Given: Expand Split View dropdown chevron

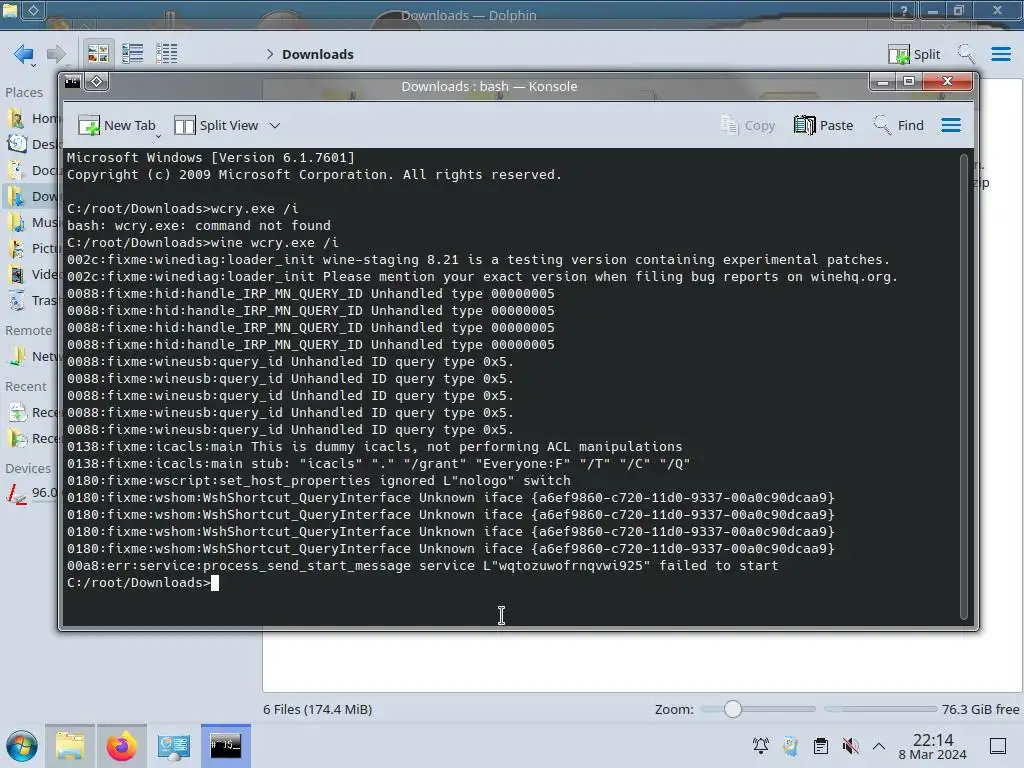Looking at the screenshot, I should (x=275, y=125).
